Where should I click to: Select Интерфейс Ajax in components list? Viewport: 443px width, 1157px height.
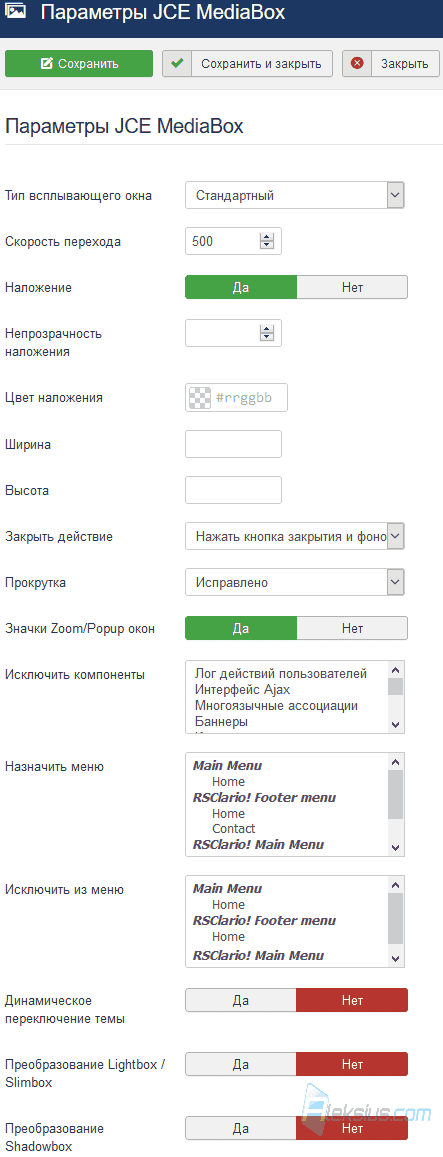242,690
